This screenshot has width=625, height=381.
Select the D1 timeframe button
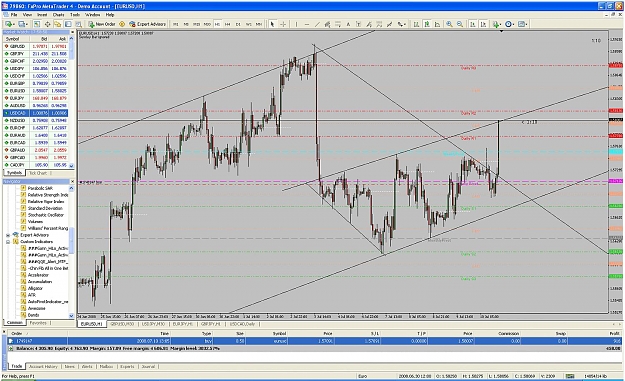coord(238,24)
